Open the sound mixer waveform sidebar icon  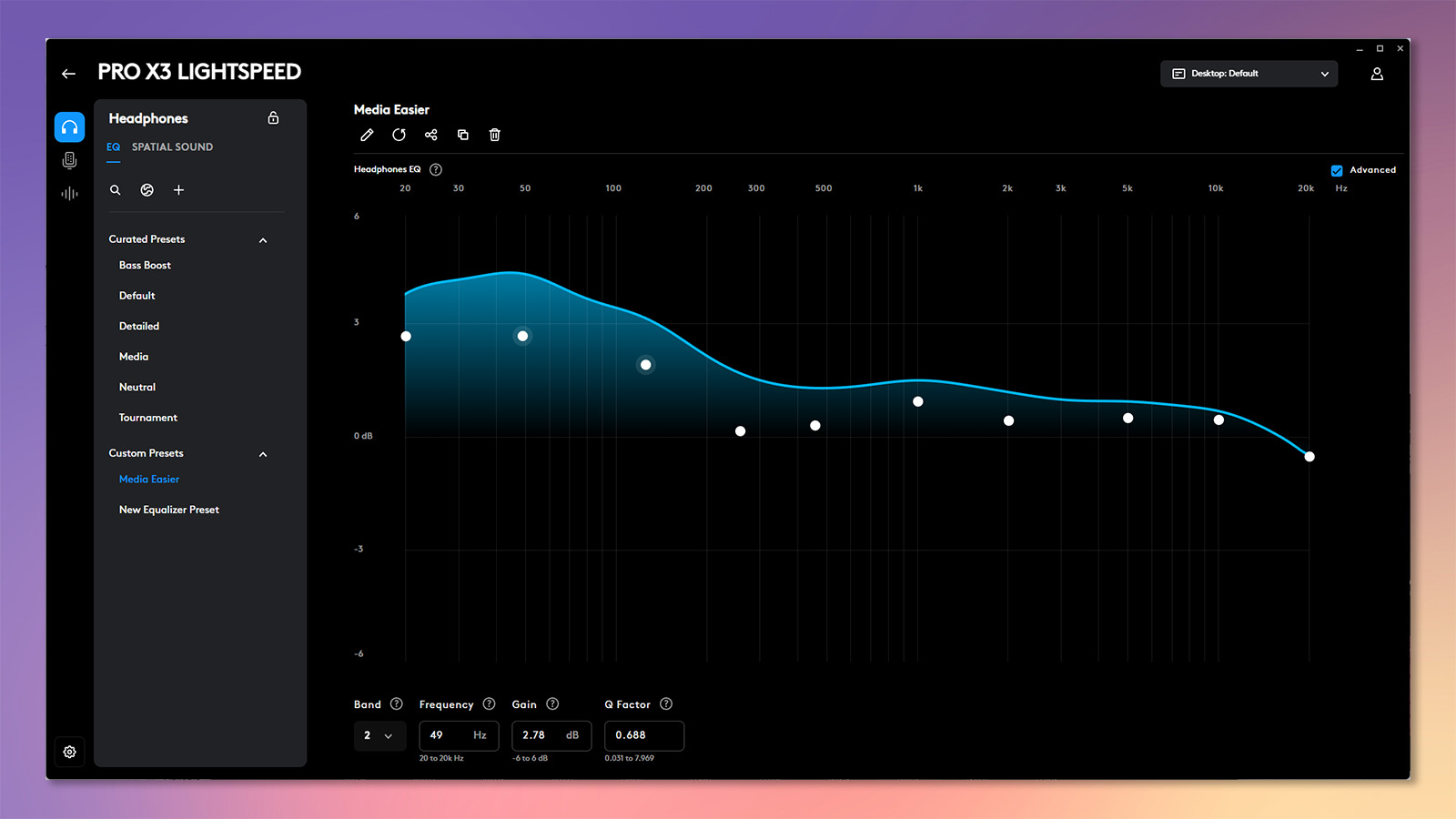69,194
